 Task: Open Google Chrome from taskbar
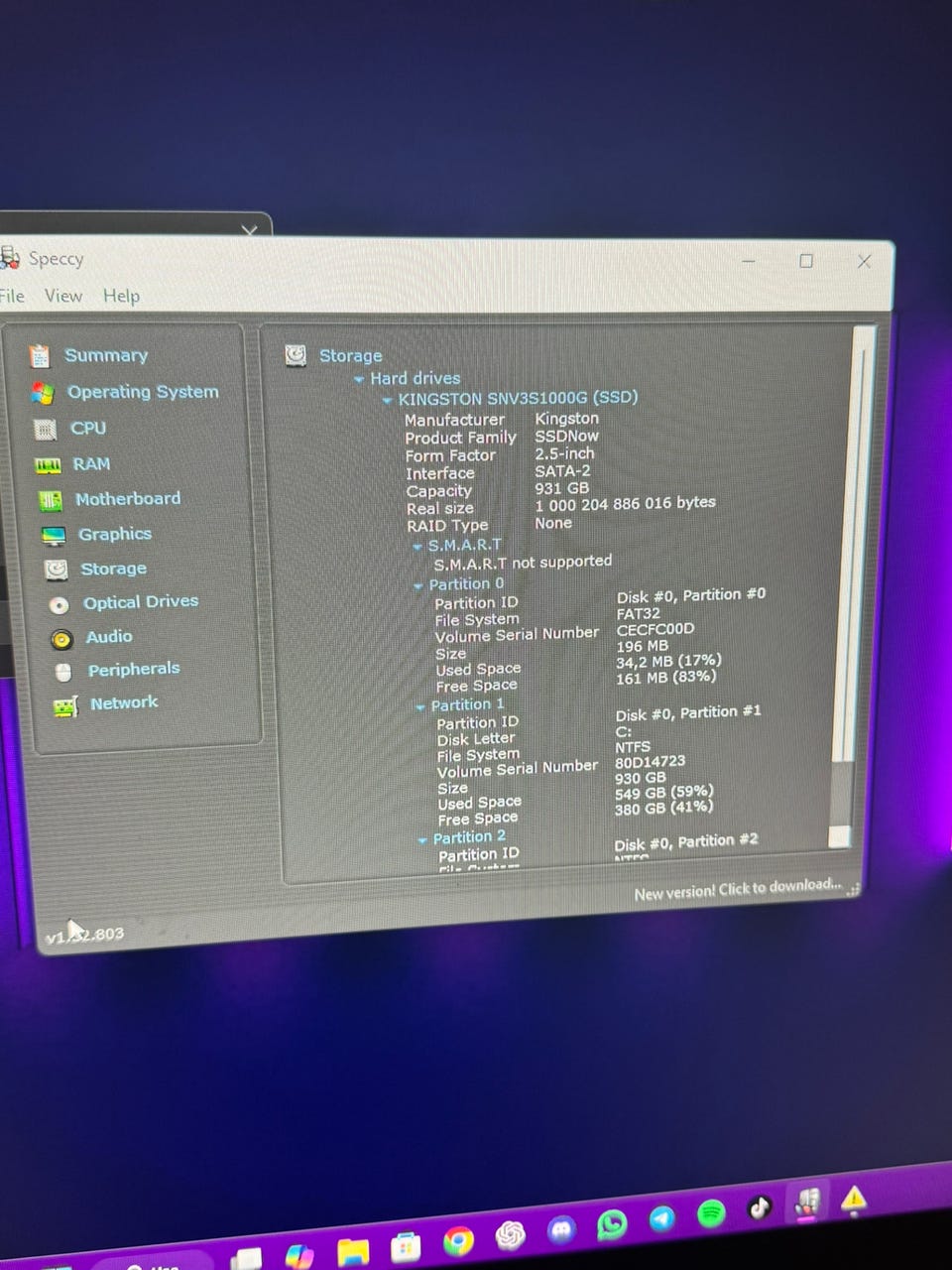[458, 1239]
